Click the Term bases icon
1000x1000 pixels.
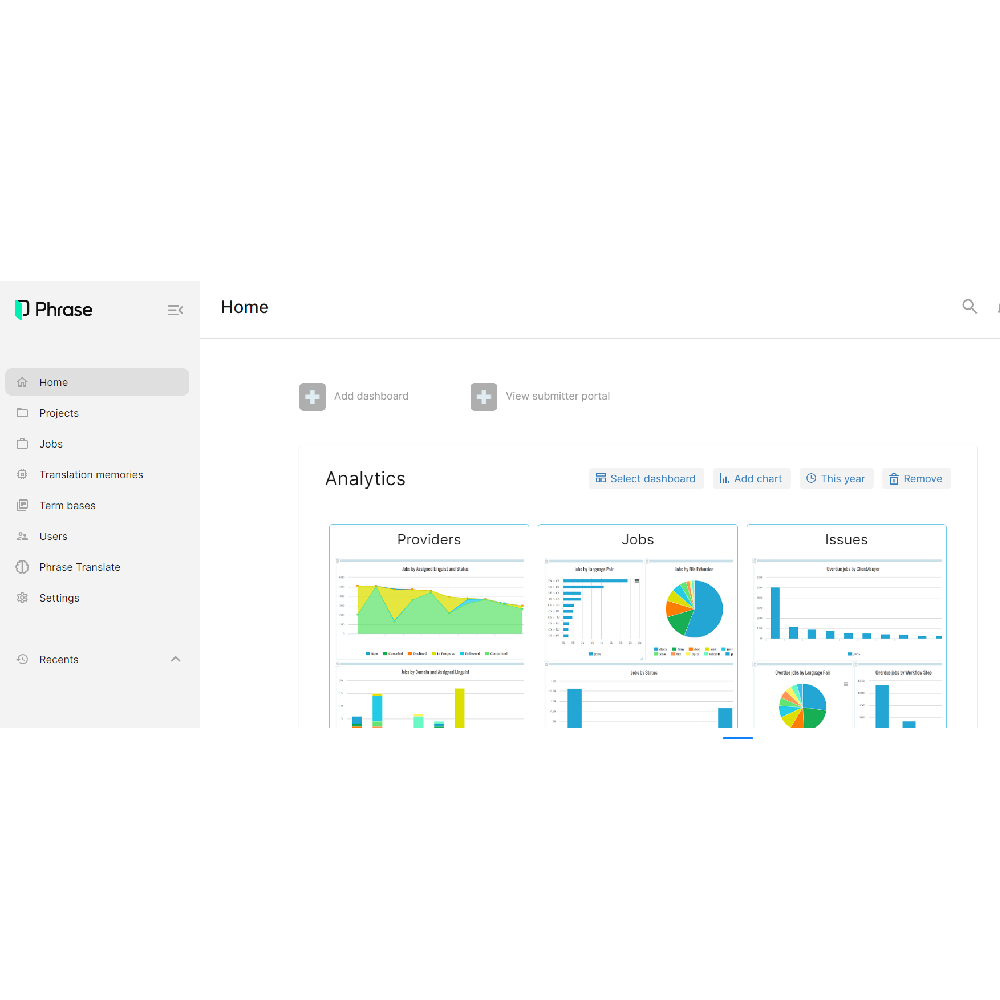(23, 506)
